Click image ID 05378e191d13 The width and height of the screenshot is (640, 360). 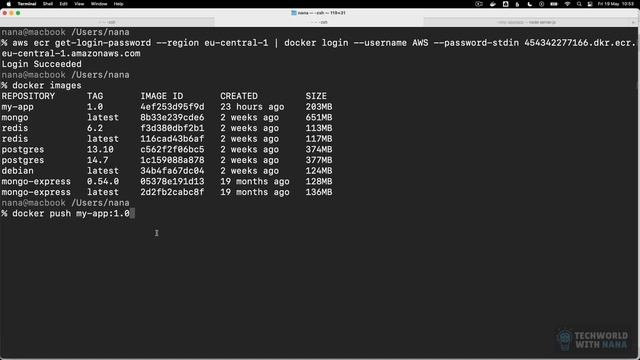point(172,181)
